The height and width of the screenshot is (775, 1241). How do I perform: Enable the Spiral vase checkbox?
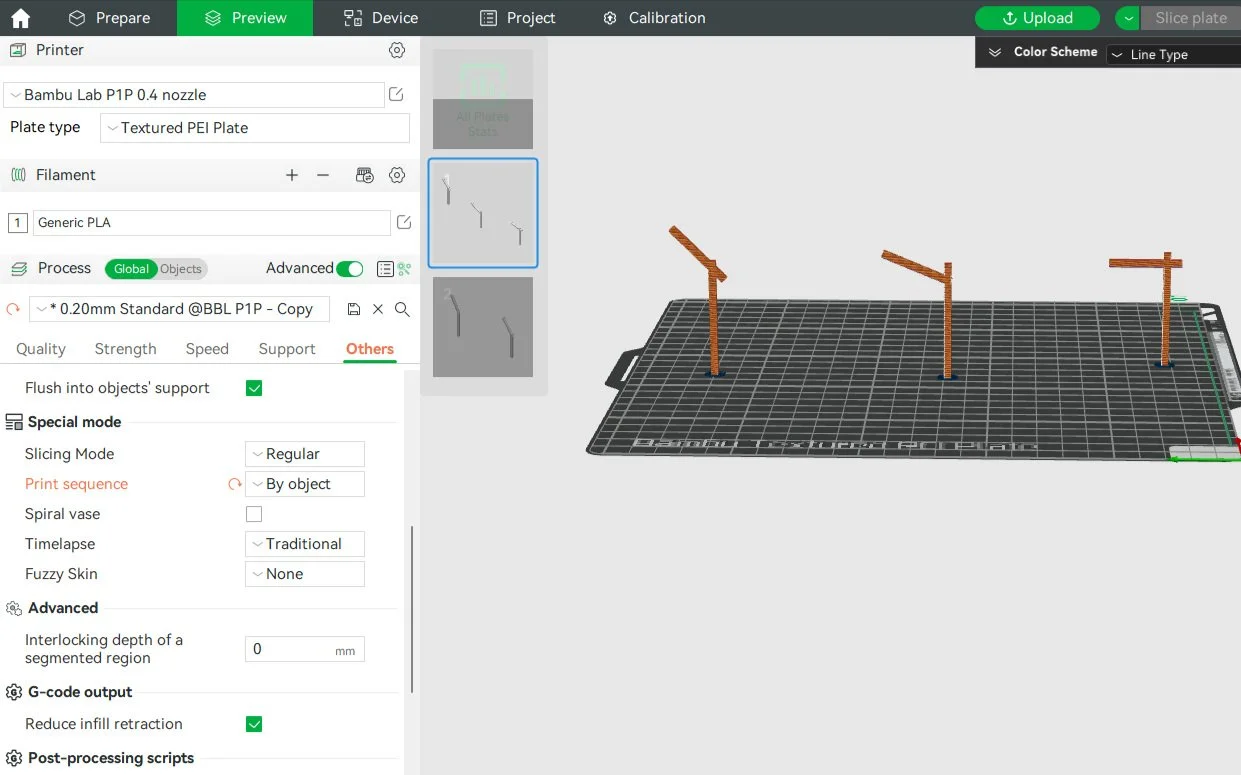254,514
